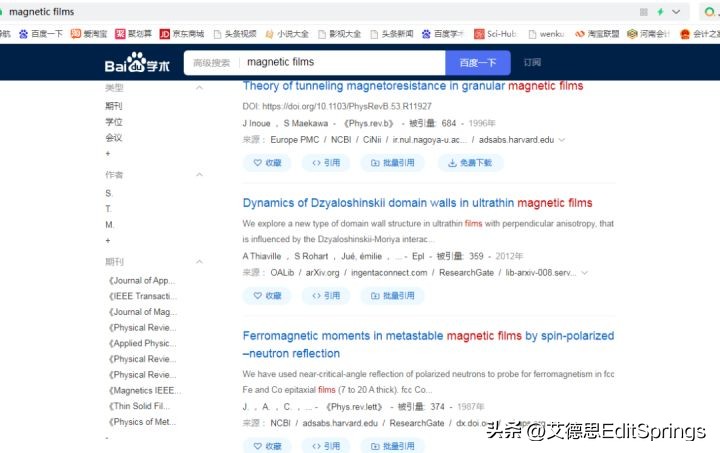
Task: Open 高级搜索 advanced search
Action: [x=211, y=63]
